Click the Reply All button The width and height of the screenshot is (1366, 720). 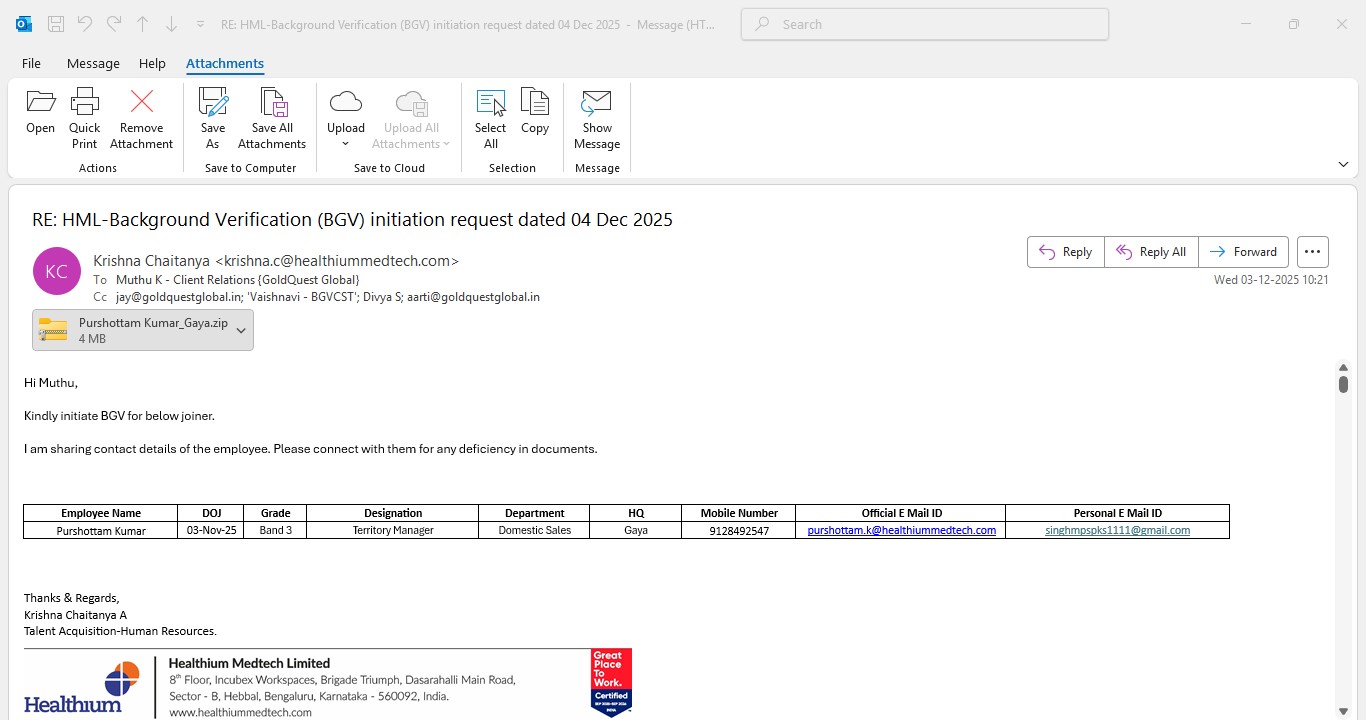point(1151,252)
